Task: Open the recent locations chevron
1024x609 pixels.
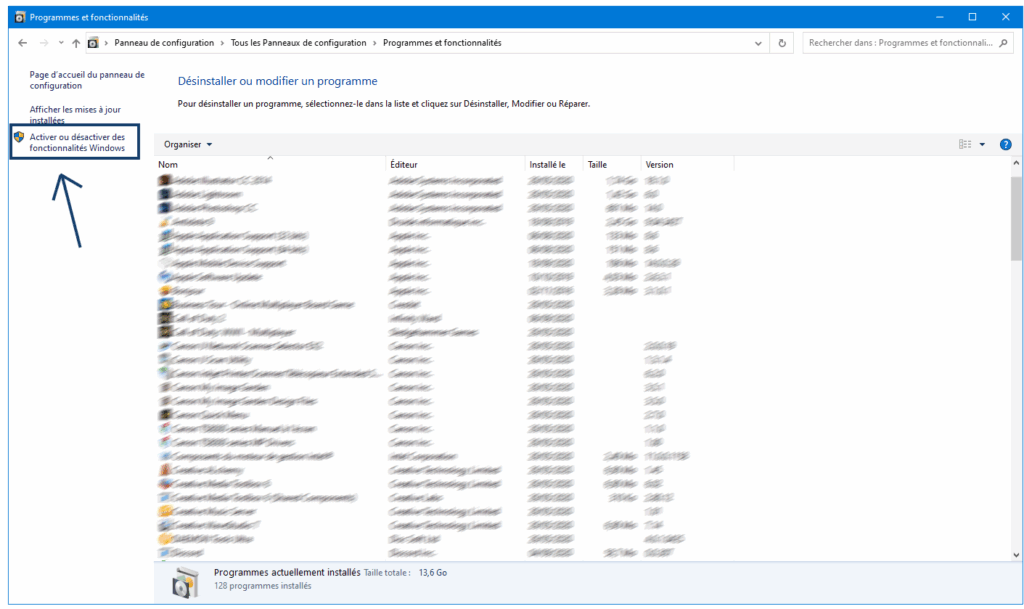Action: click(x=61, y=43)
